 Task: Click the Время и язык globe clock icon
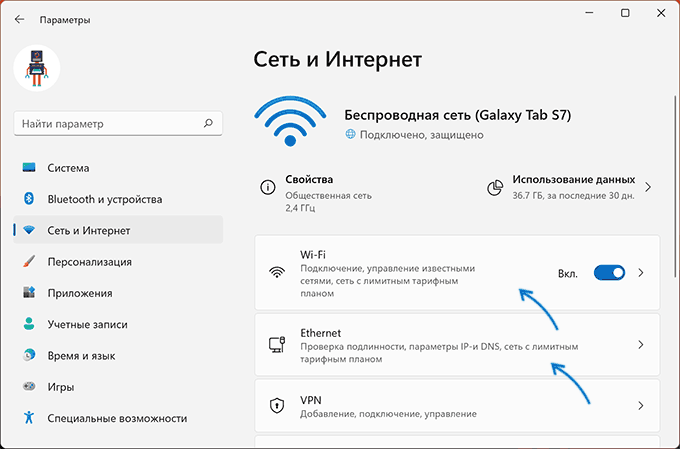(29, 355)
